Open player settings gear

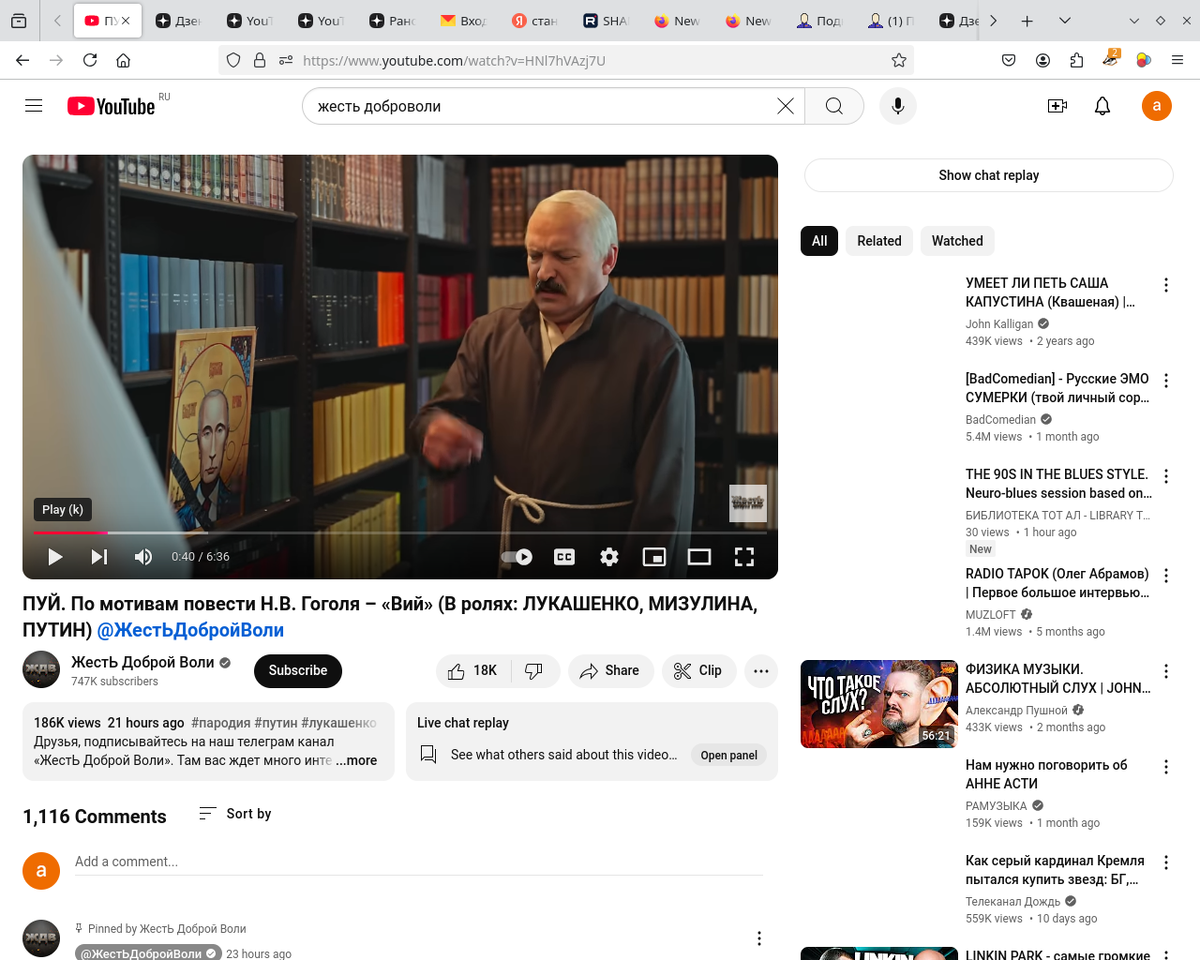pyautogui.click(x=609, y=557)
